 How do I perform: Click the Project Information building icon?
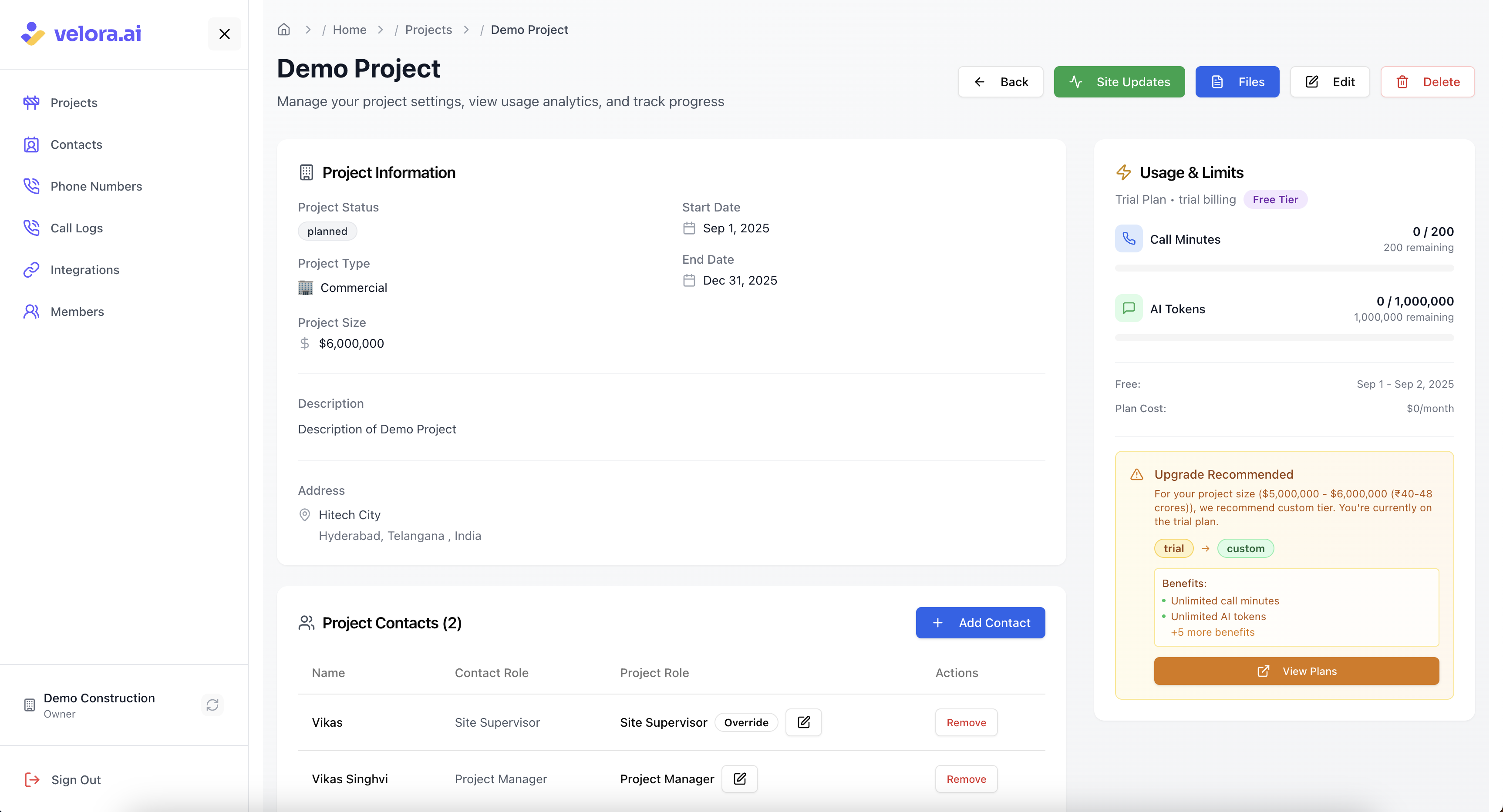point(307,173)
